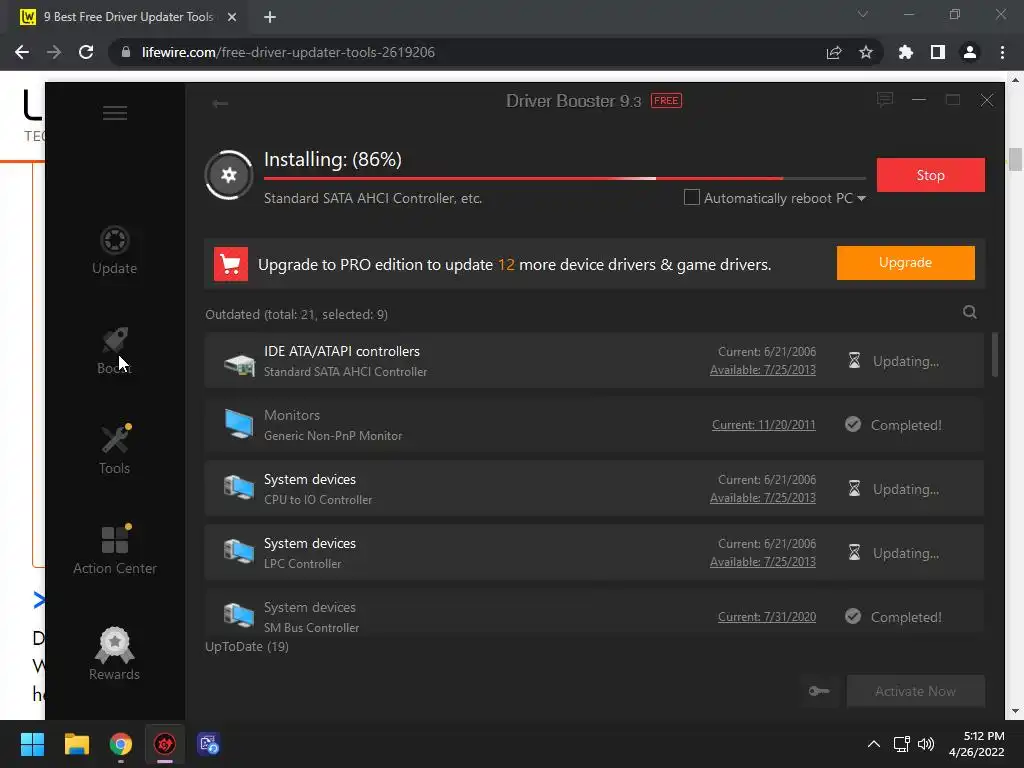Image resolution: width=1024 pixels, height=768 pixels.
Task: Open Windows Start menu
Action: pos(32,744)
